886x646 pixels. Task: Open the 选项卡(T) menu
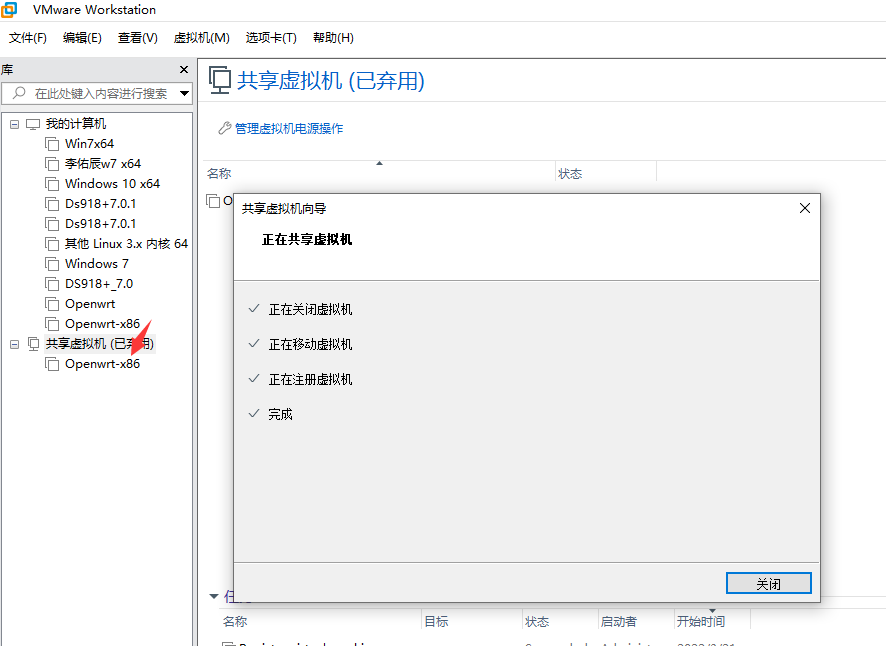(271, 38)
